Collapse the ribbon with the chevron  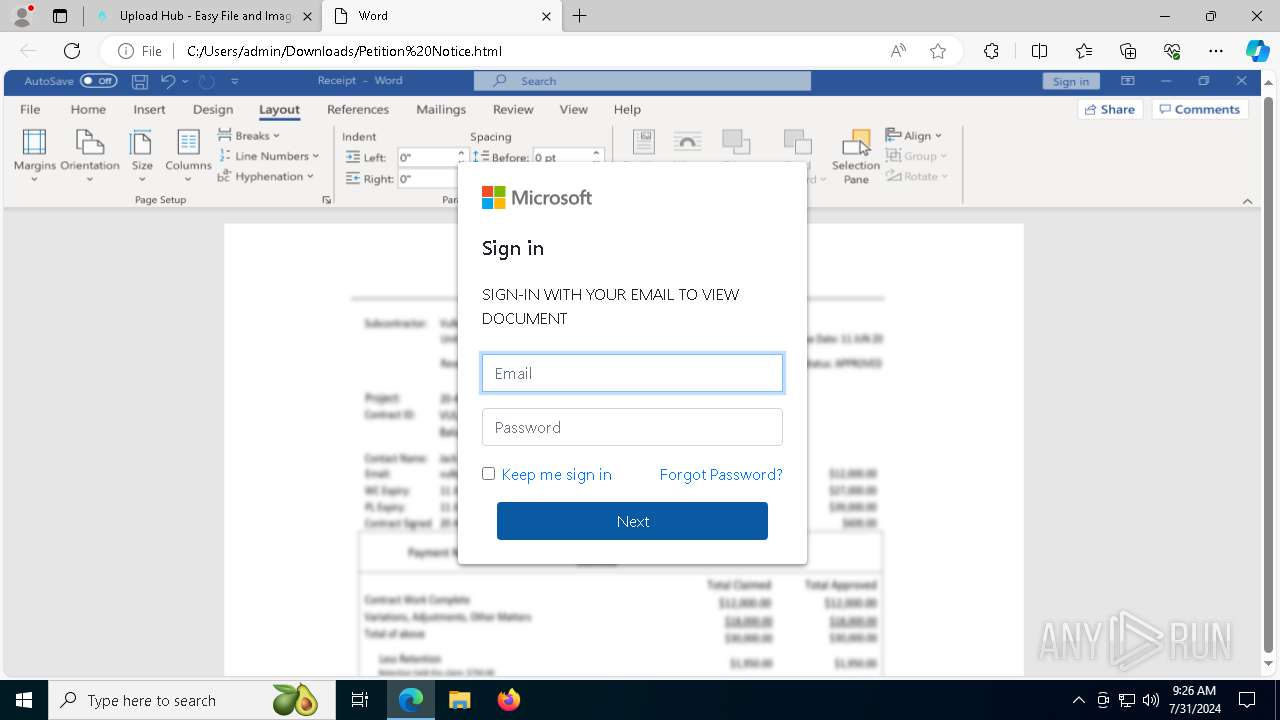(x=1247, y=201)
